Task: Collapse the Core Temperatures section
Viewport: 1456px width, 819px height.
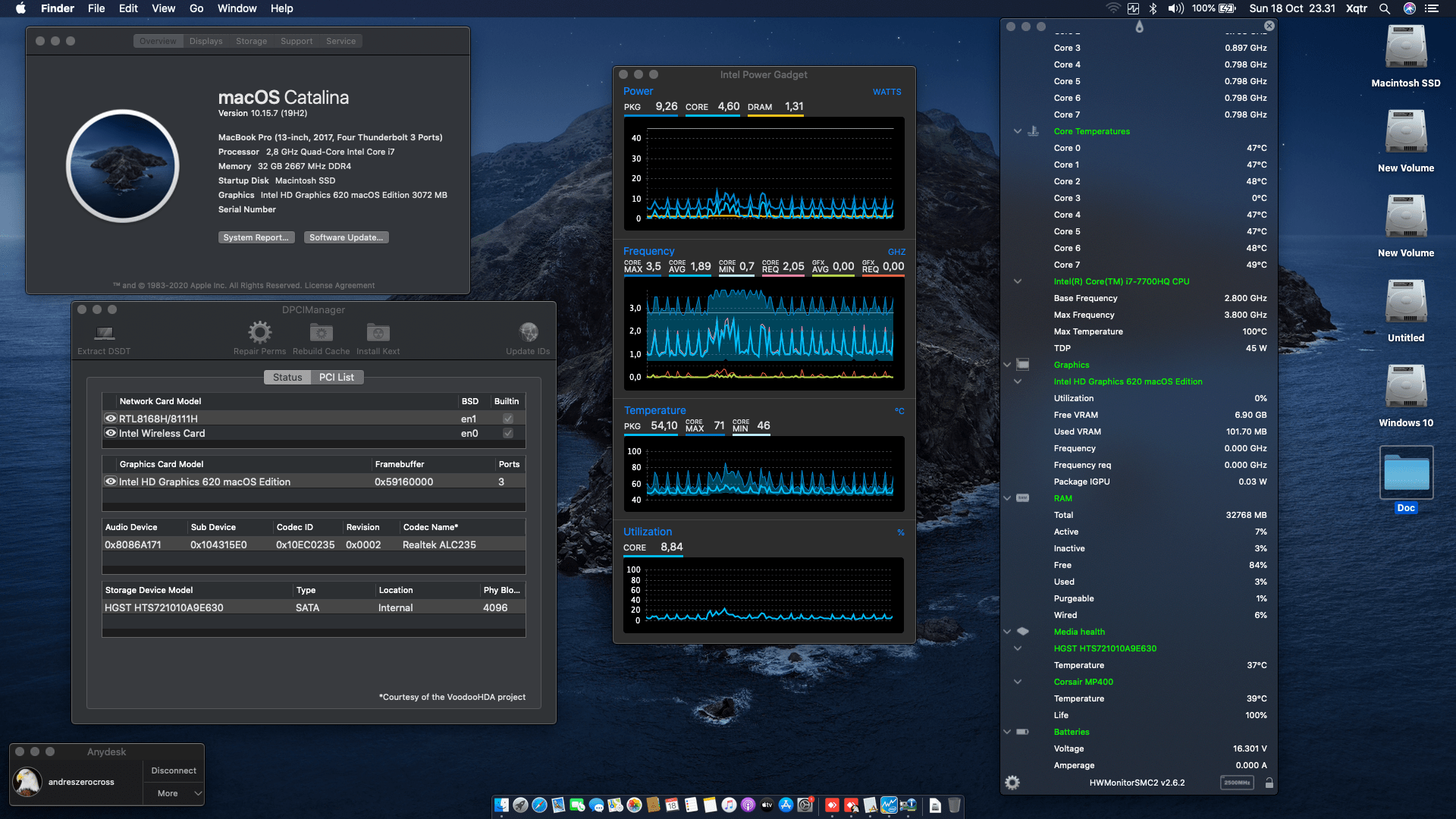Action: pos(1018,131)
